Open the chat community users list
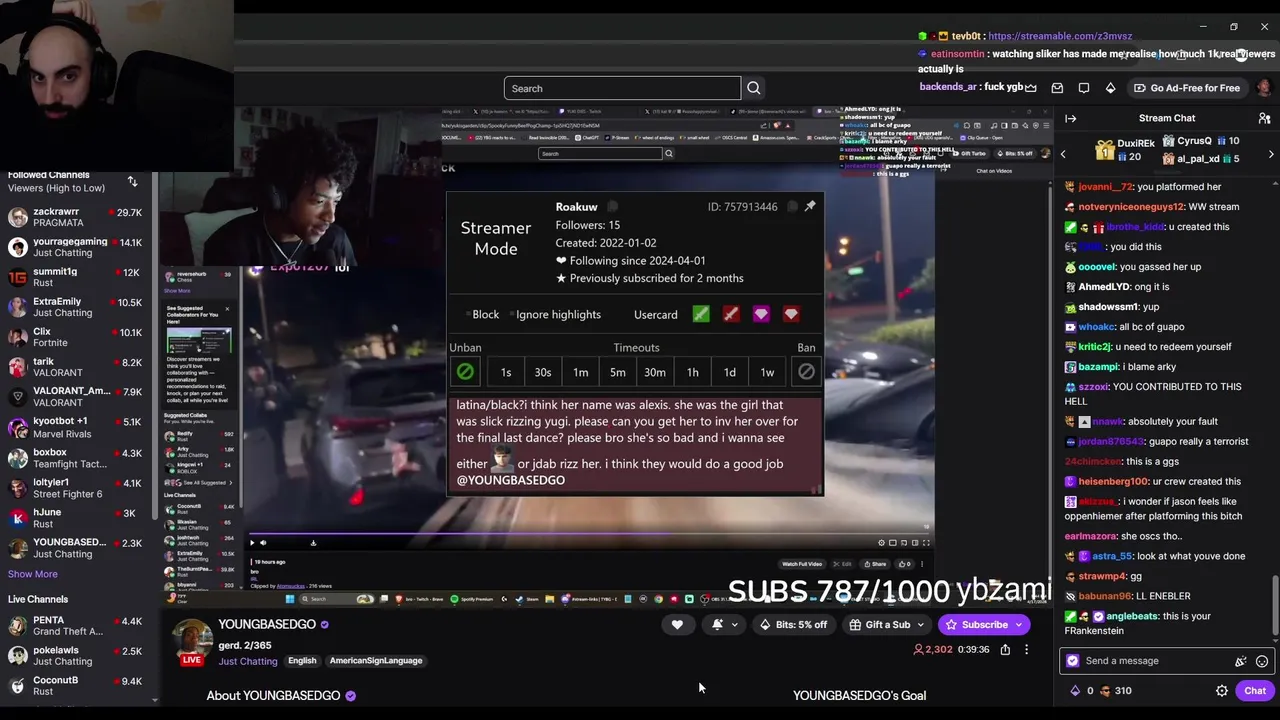The height and width of the screenshot is (720, 1280). pyautogui.click(x=1264, y=118)
